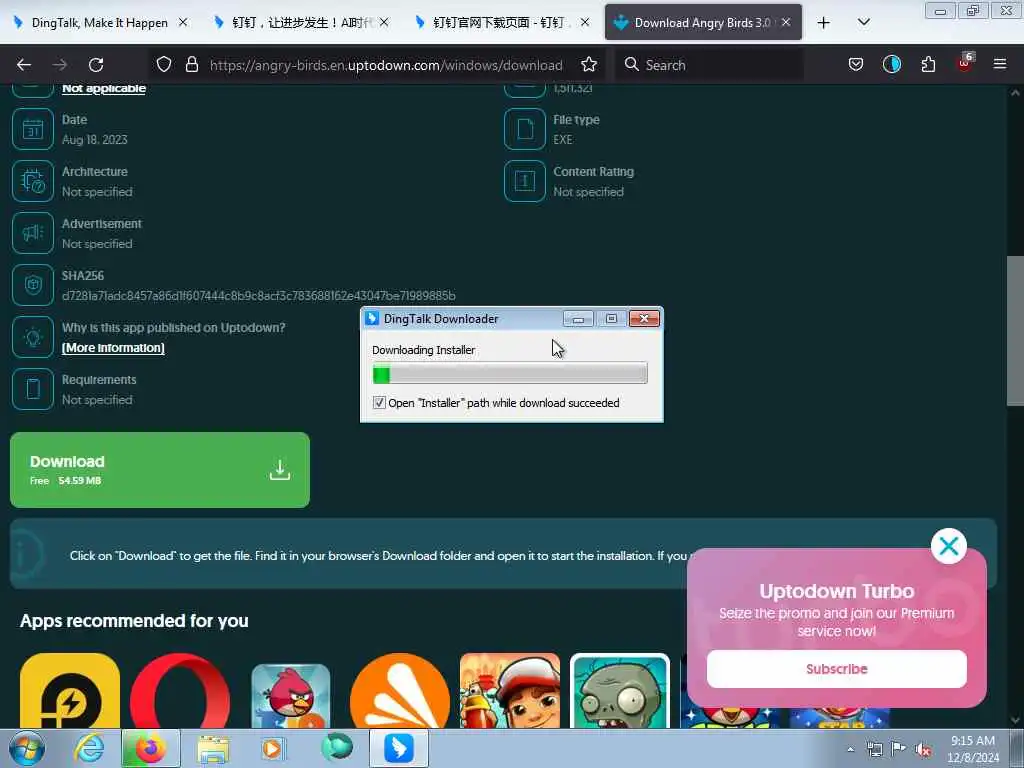The height and width of the screenshot is (768, 1024).
Task: Click the red extension icon with badge 6
Action: pos(965,63)
